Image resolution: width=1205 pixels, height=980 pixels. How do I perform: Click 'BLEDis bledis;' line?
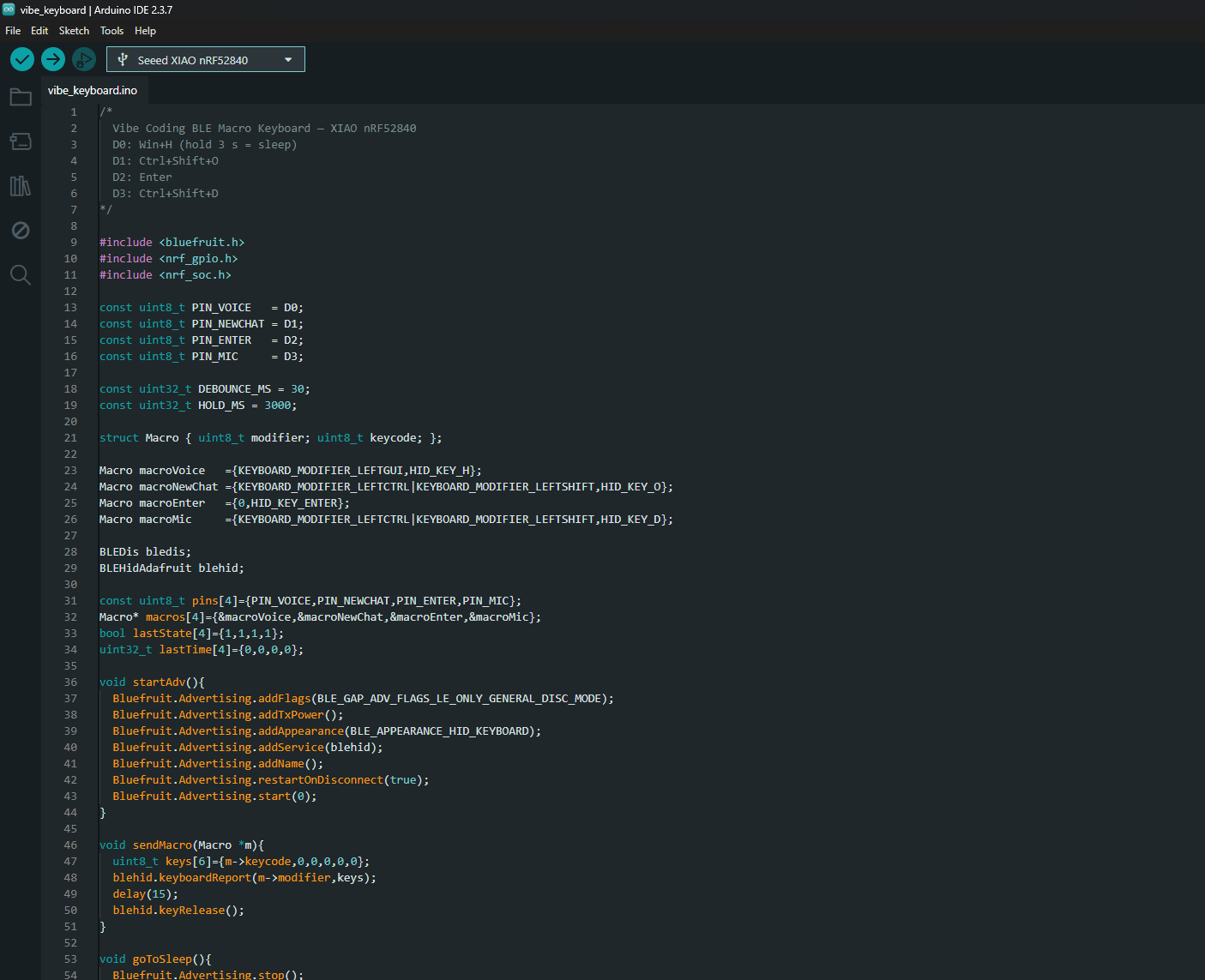(145, 552)
